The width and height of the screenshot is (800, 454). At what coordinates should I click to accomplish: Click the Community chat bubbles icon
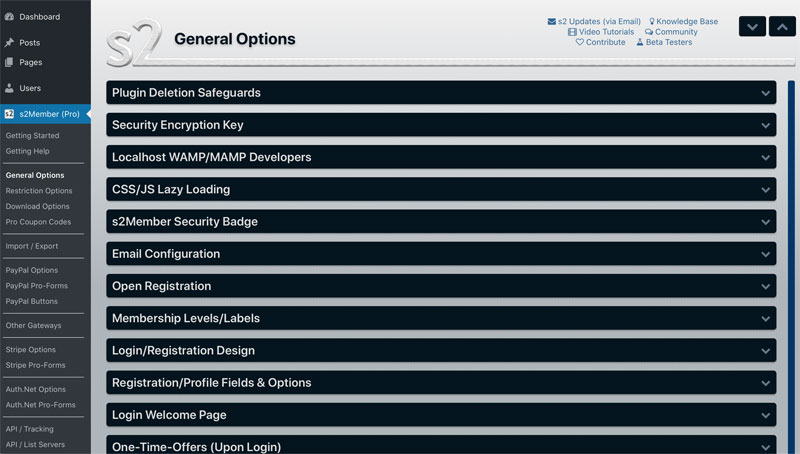pos(649,32)
